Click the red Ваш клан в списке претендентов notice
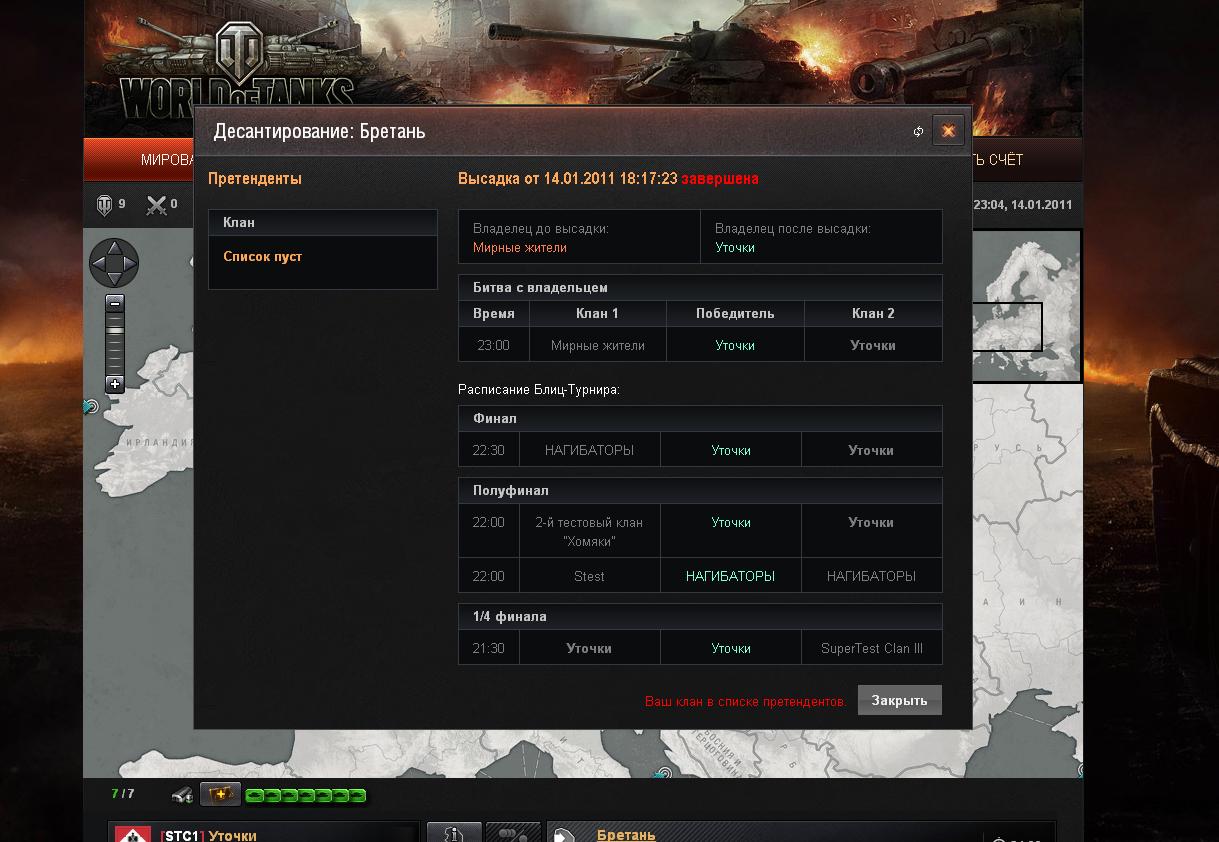 point(745,701)
